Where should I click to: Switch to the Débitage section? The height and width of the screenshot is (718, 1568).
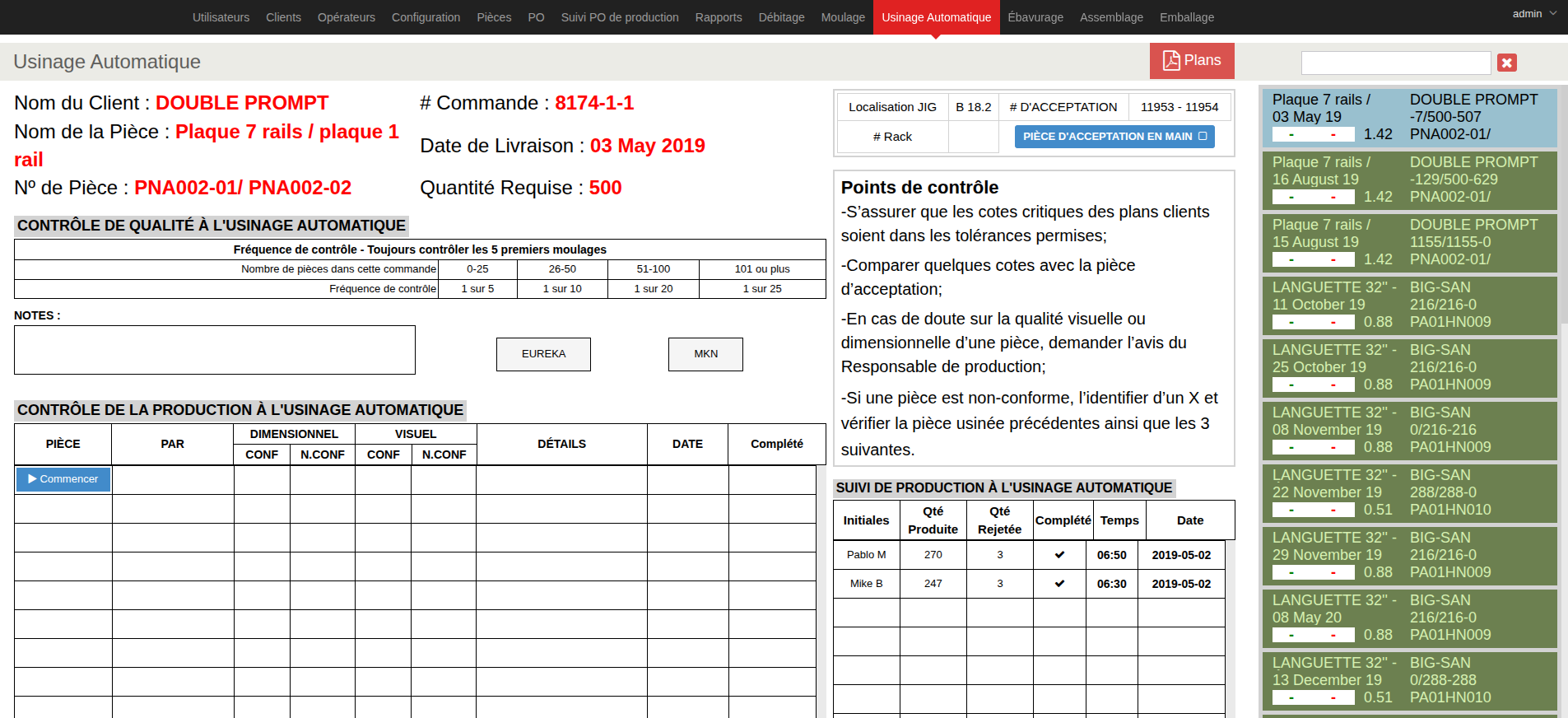tap(781, 17)
